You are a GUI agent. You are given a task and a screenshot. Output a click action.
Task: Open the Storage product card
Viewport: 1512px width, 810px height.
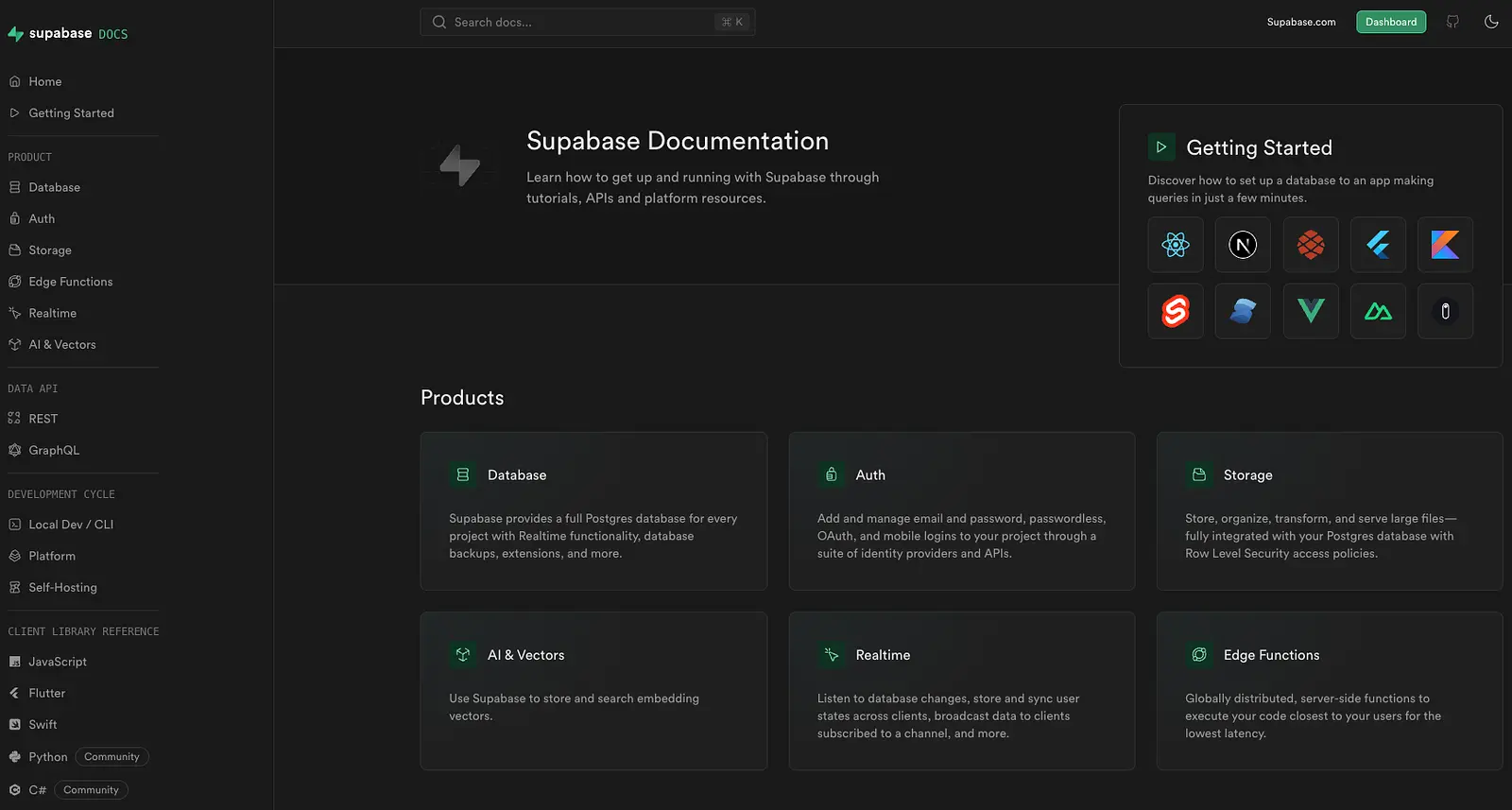click(x=1330, y=511)
